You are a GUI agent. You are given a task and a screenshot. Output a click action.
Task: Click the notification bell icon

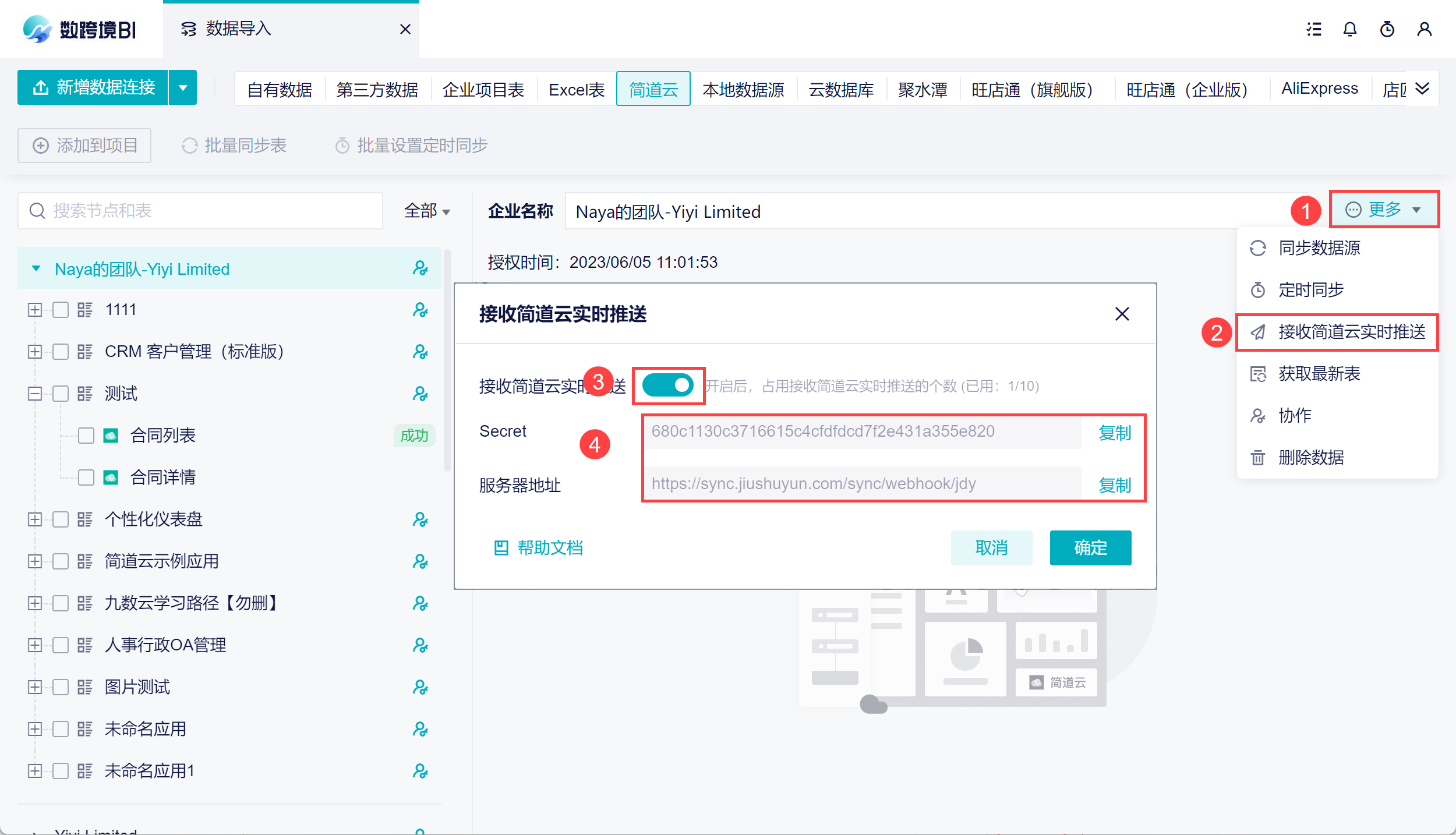(1349, 29)
